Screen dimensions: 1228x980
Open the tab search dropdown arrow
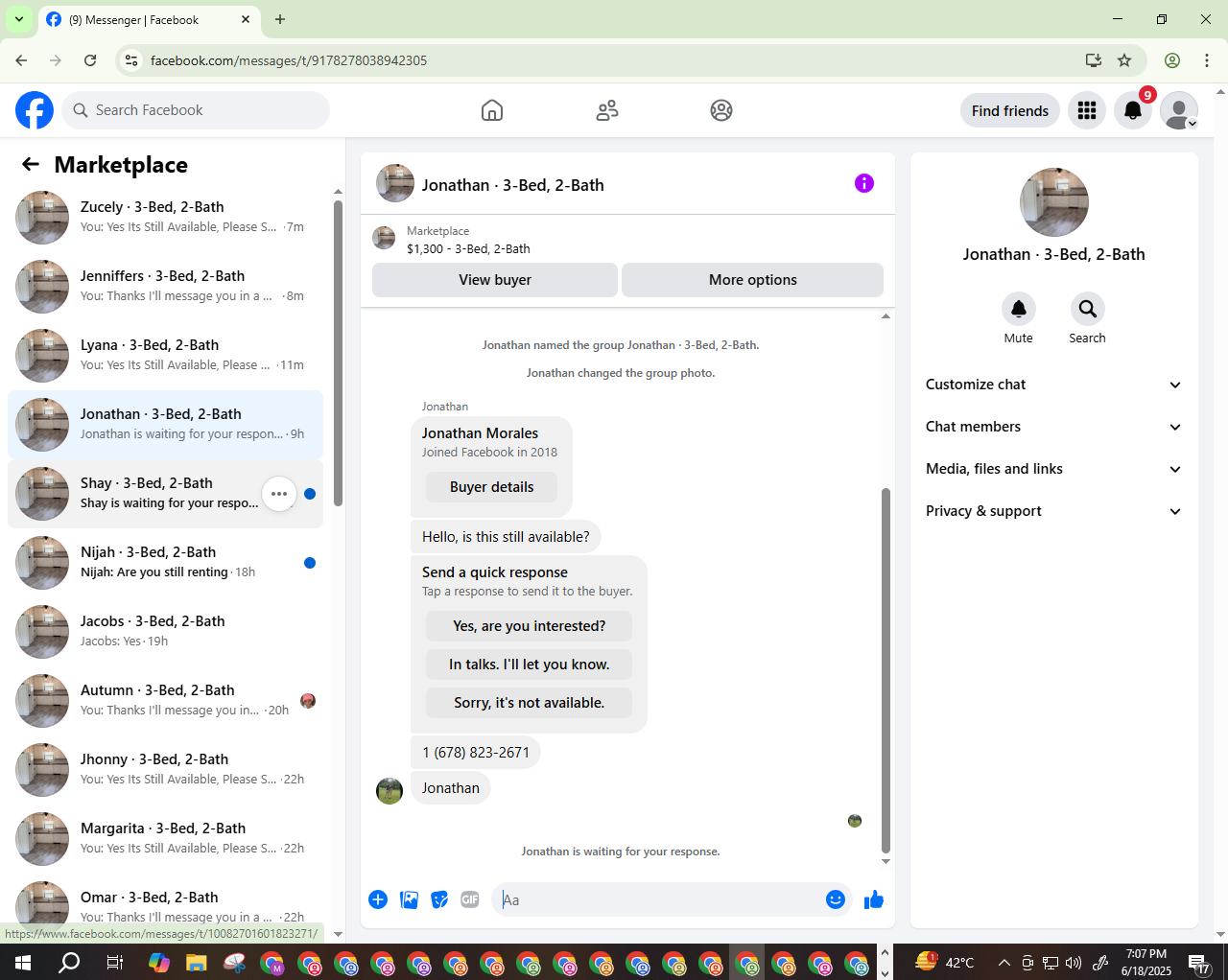18,19
